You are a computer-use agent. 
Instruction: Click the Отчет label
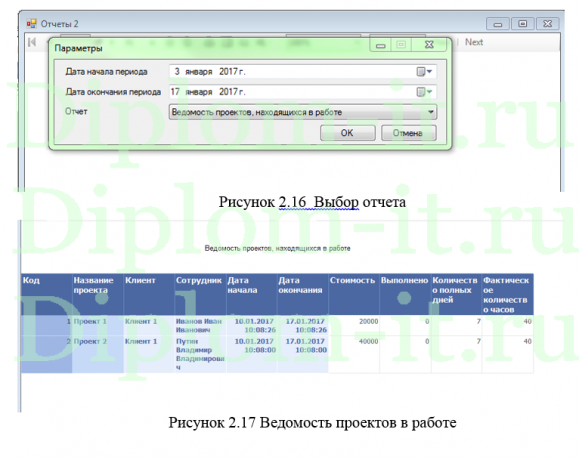click(76, 111)
